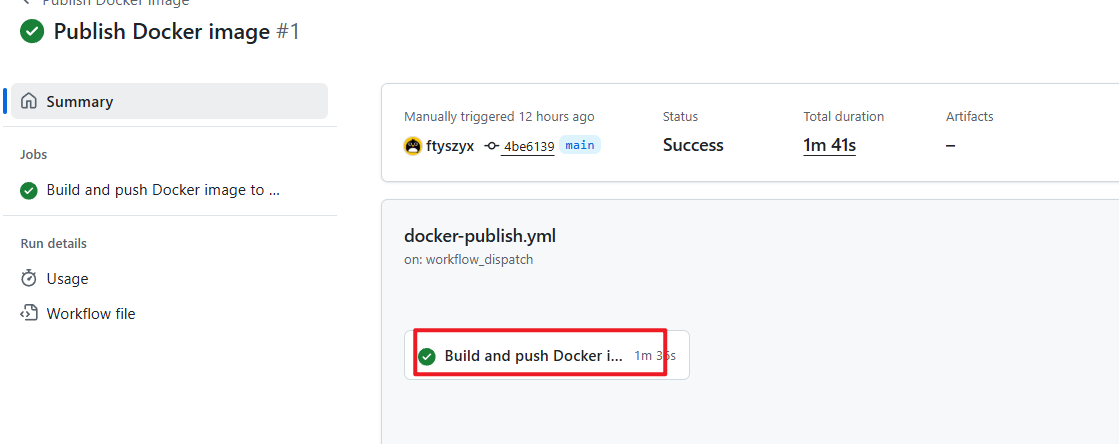Image resolution: width=1119 pixels, height=444 pixels.
Task: Click the green check icon in the sidebar job
Action: coord(29,190)
